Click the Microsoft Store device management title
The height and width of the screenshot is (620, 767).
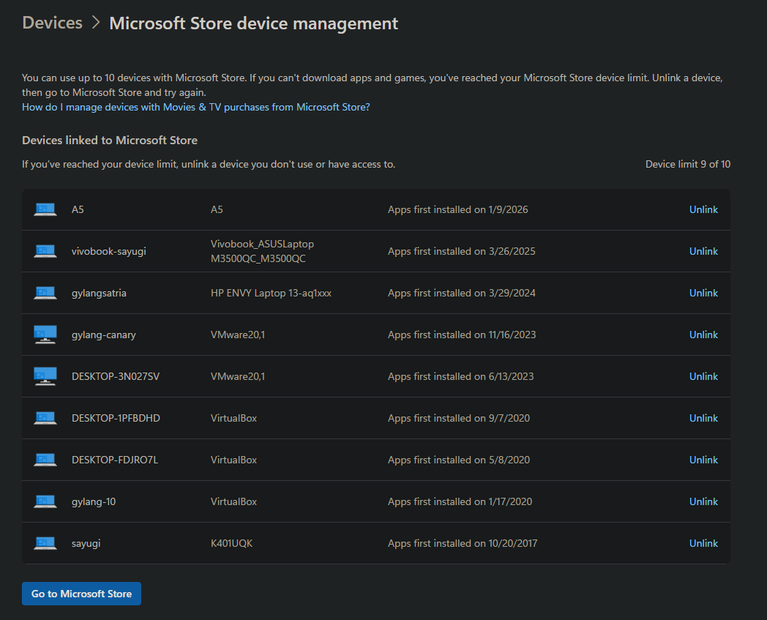253,23
